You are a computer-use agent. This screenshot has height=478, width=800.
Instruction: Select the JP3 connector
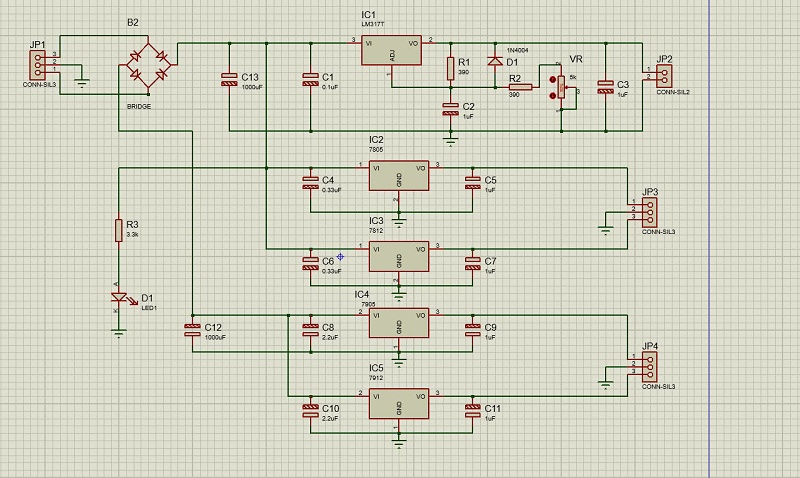649,212
